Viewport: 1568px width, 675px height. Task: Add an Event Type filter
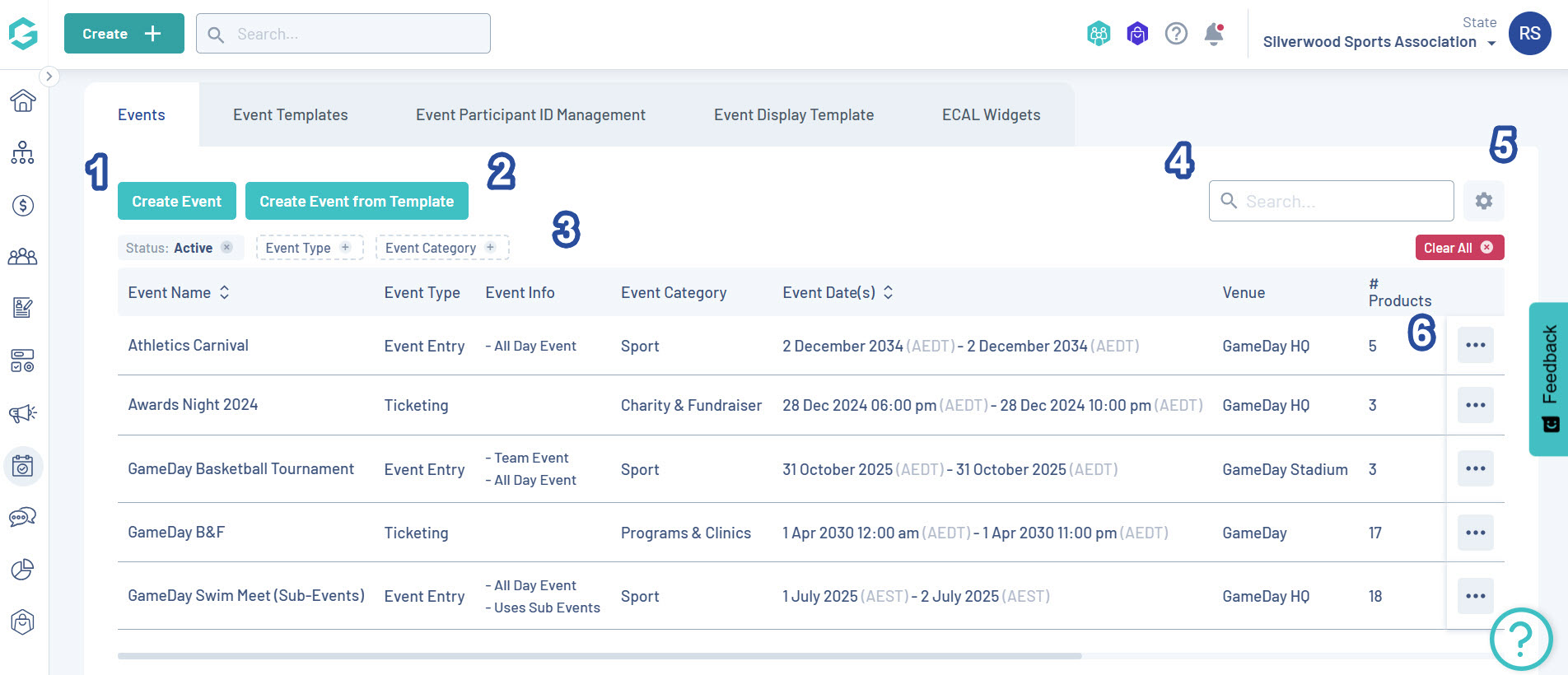click(x=310, y=248)
